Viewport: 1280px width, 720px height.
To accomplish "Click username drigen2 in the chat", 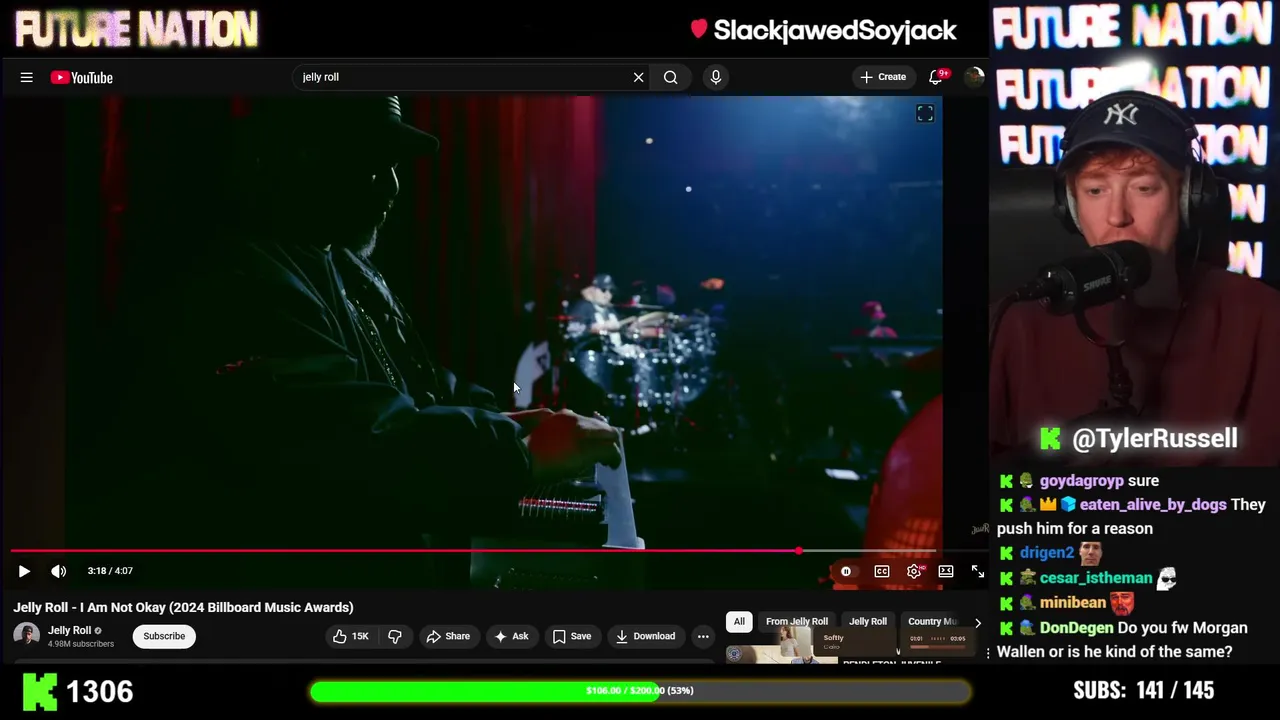I will 1046,553.
